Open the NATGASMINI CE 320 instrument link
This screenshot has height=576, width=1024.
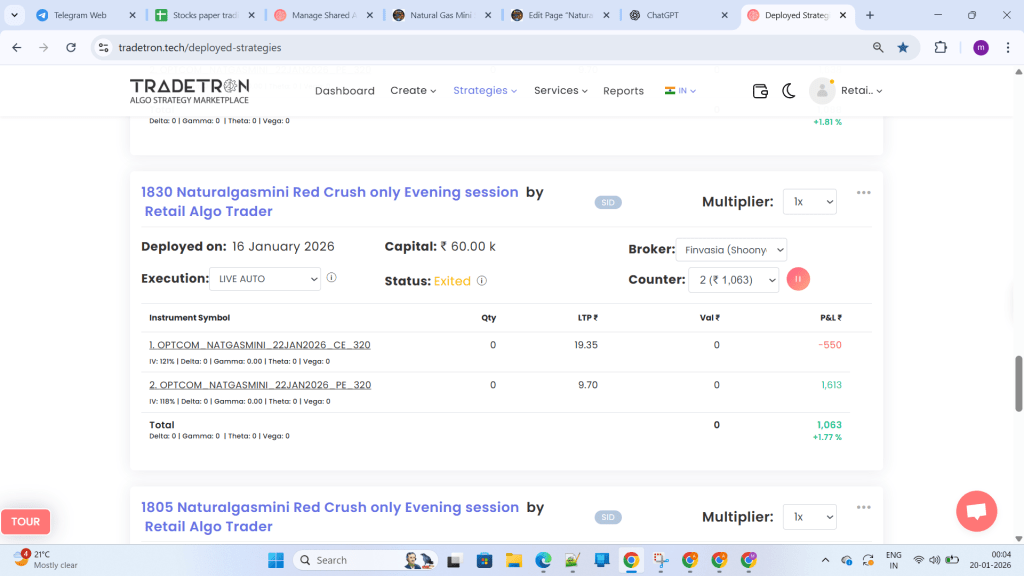tap(260, 345)
